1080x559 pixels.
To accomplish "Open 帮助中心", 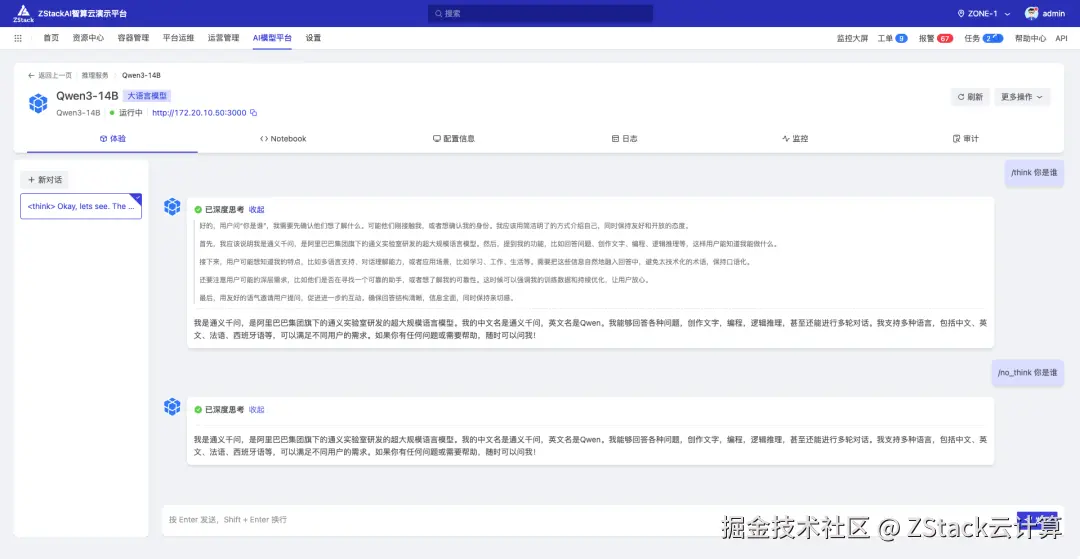I will tap(1030, 39).
